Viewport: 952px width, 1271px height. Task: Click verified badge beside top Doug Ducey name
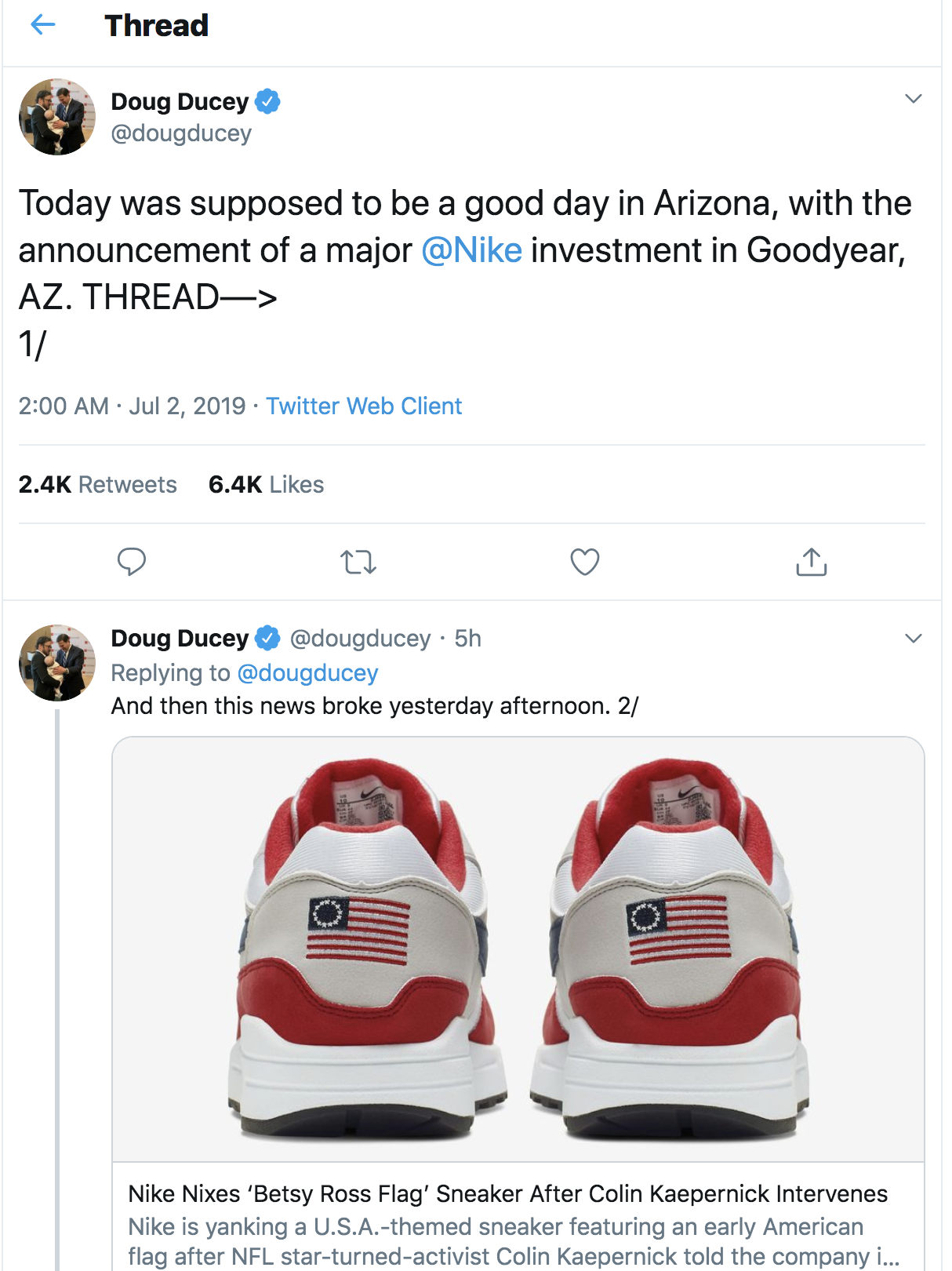click(268, 102)
